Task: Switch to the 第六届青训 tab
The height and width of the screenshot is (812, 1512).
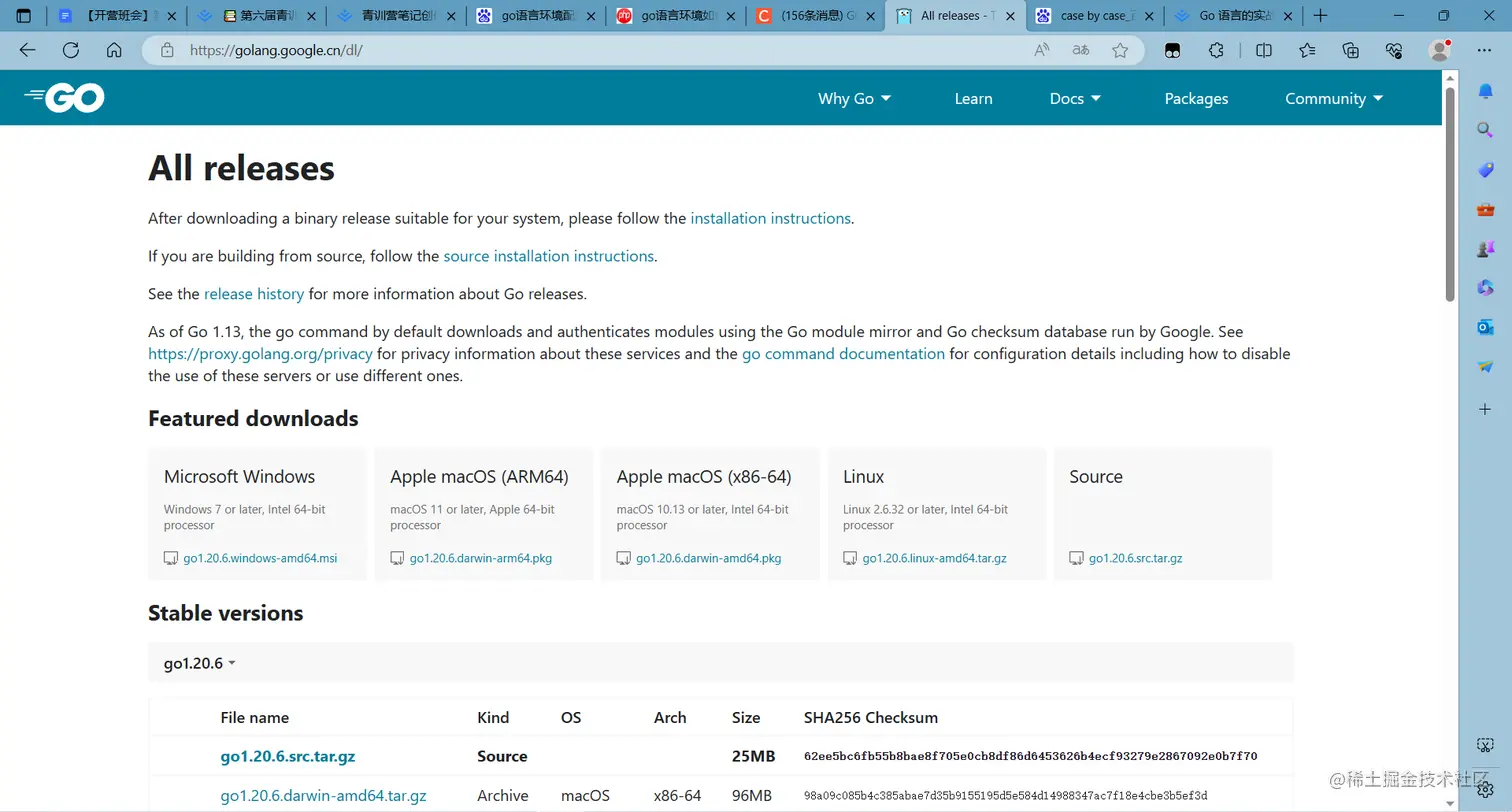Action: (255, 16)
